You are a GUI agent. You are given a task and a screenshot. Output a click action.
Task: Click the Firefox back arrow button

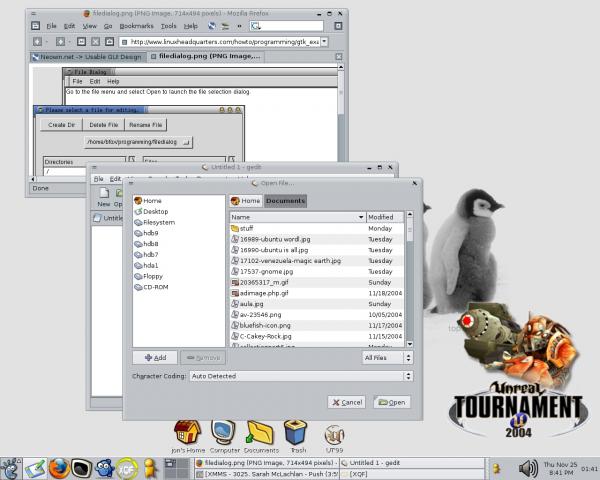(x=37, y=42)
